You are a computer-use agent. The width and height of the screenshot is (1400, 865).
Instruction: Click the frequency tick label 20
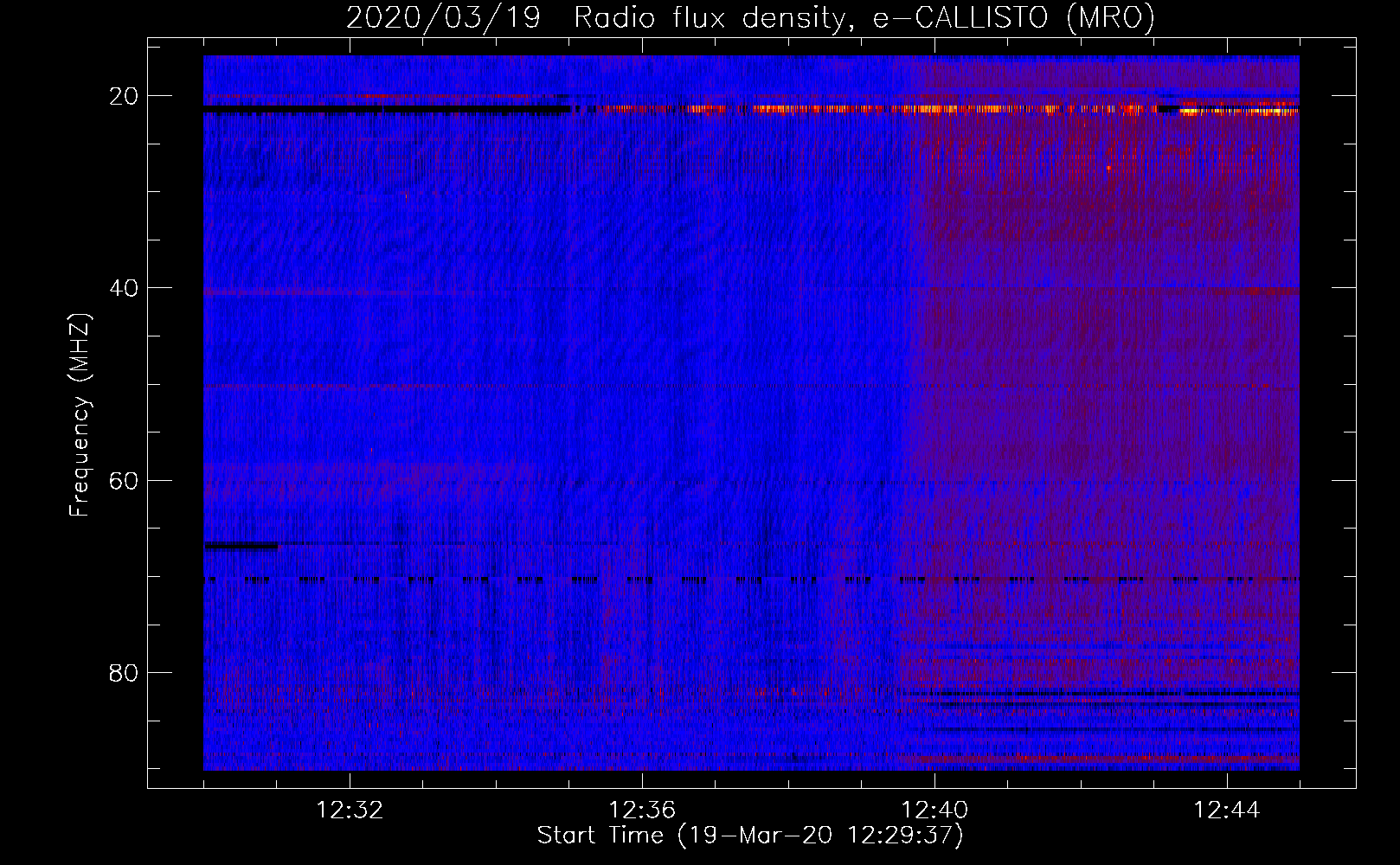coord(124,95)
